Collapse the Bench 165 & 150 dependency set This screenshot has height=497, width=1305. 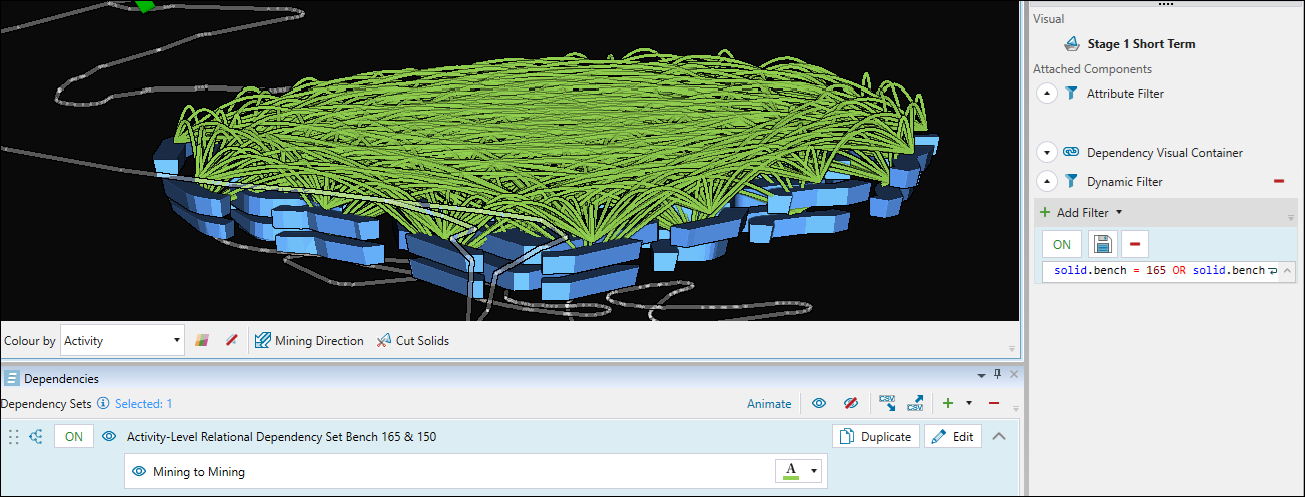click(998, 436)
